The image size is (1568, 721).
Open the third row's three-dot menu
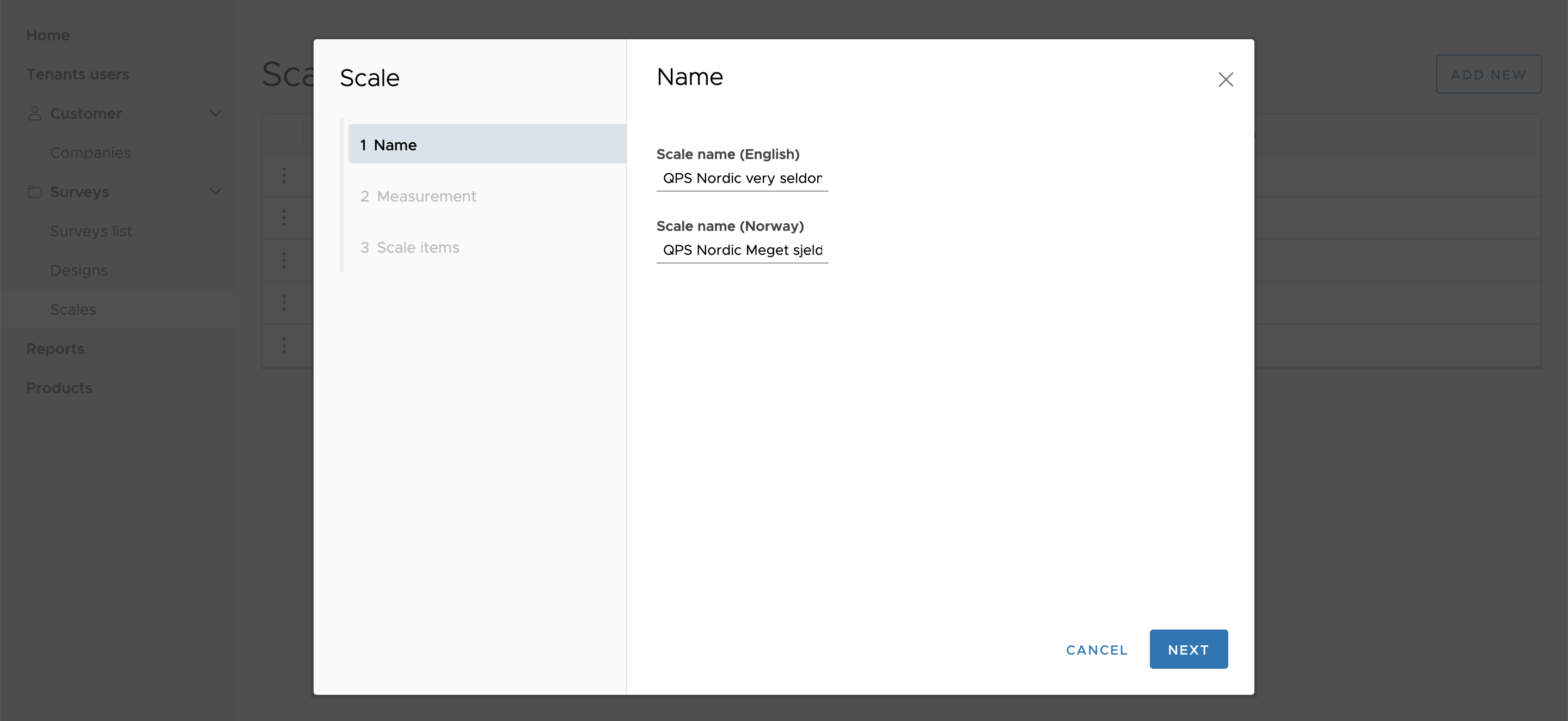284,261
